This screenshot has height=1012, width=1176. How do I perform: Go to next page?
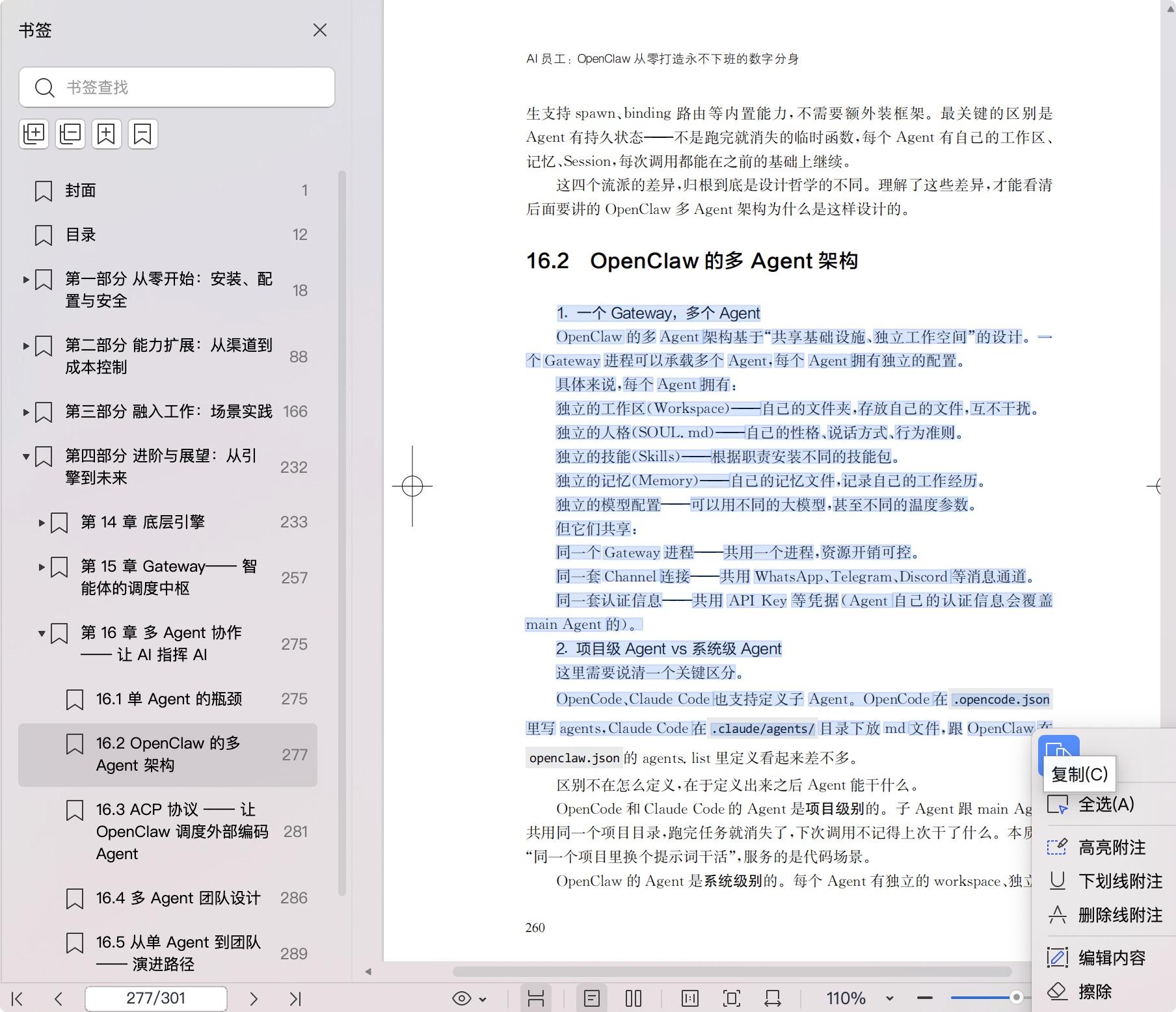click(254, 998)
